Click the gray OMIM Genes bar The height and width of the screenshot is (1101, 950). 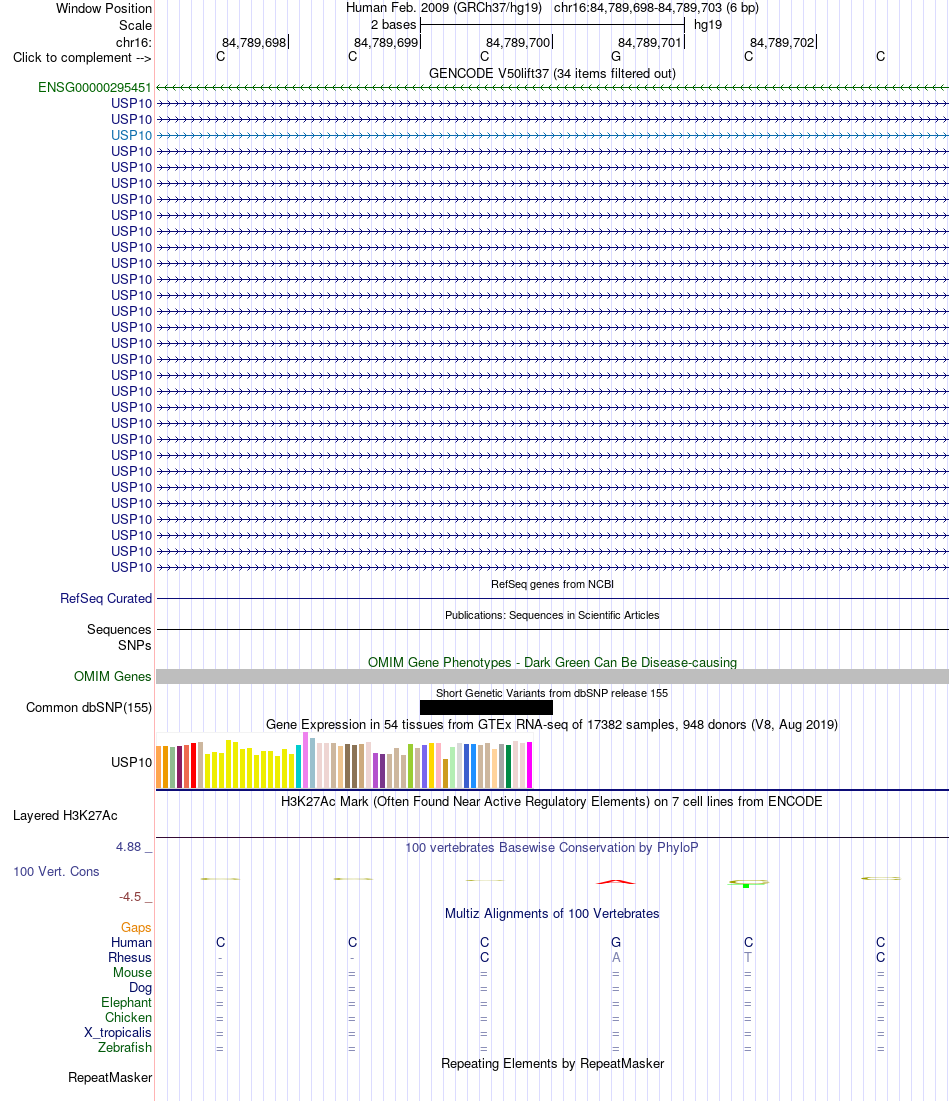point(553,676)
